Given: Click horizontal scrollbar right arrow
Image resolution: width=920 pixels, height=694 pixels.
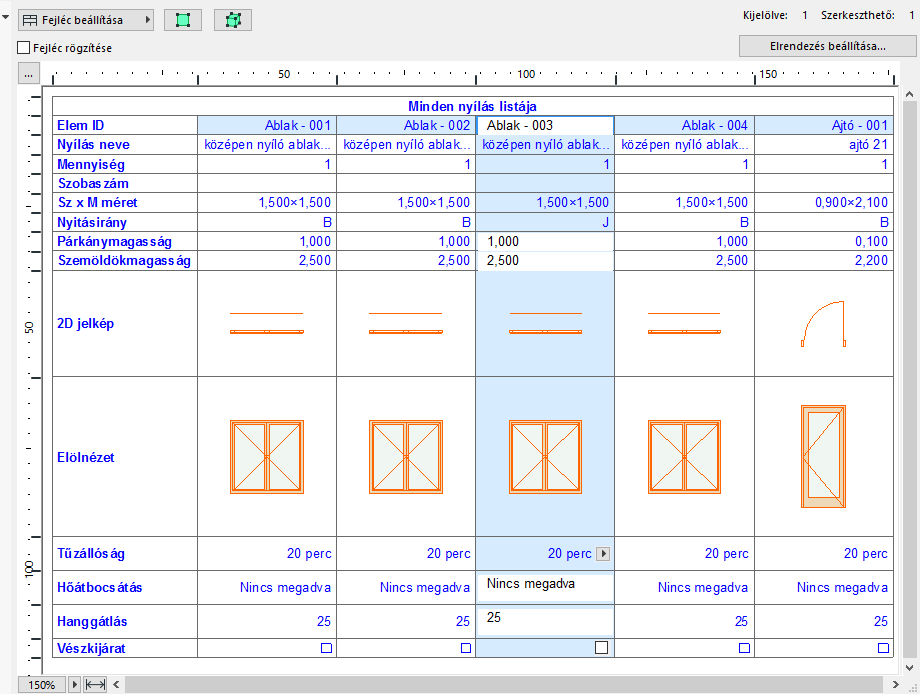Looking at the screenshot, I should [895, 685].
